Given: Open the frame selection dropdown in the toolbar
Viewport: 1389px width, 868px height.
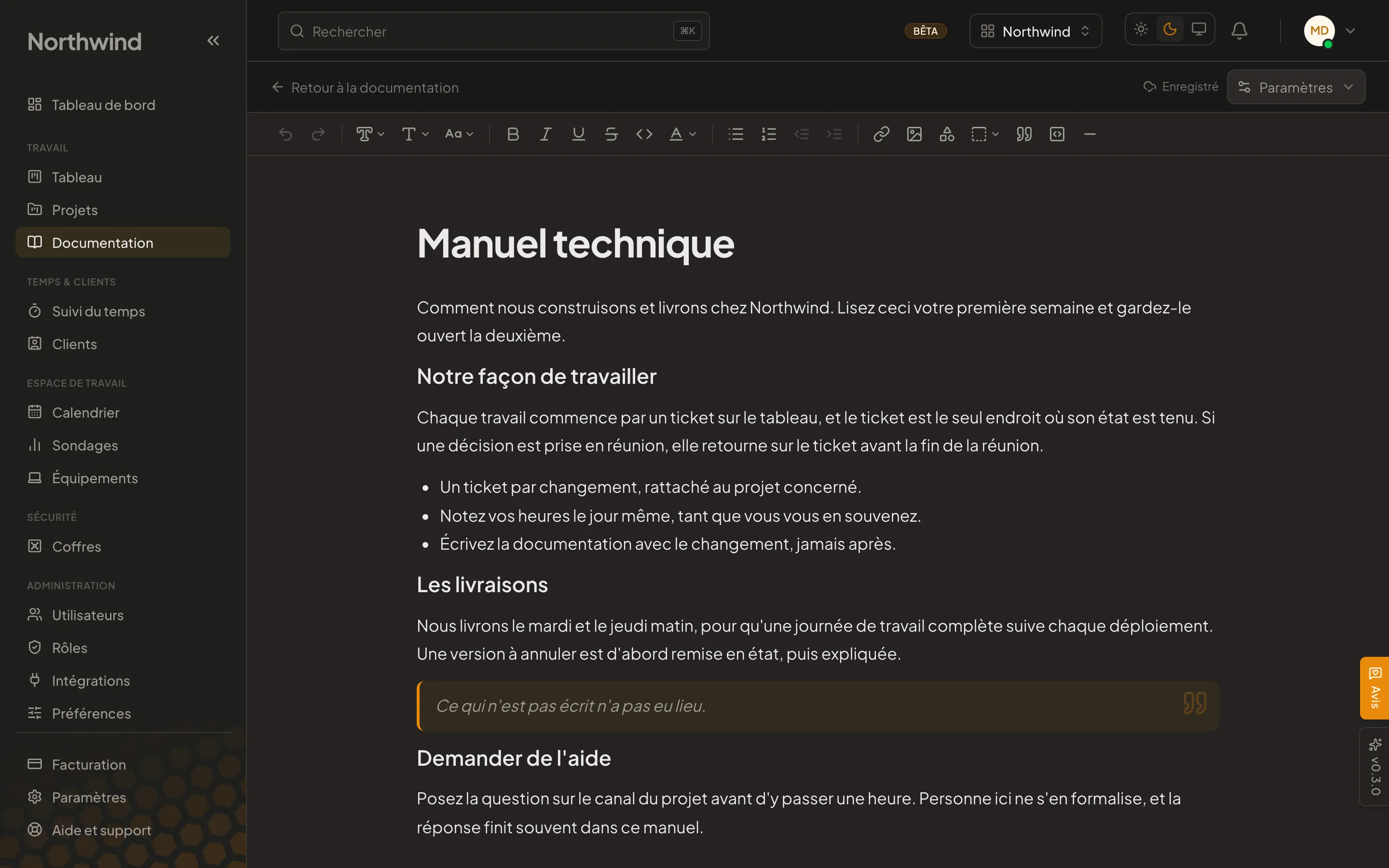Looking at the screenshot, I should tap(985, 135).
